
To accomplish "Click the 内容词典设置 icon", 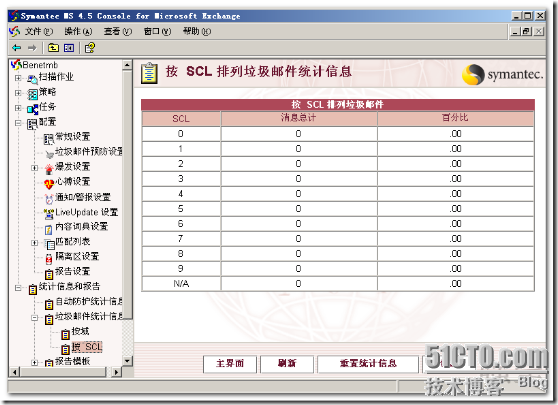I will 49,229.
